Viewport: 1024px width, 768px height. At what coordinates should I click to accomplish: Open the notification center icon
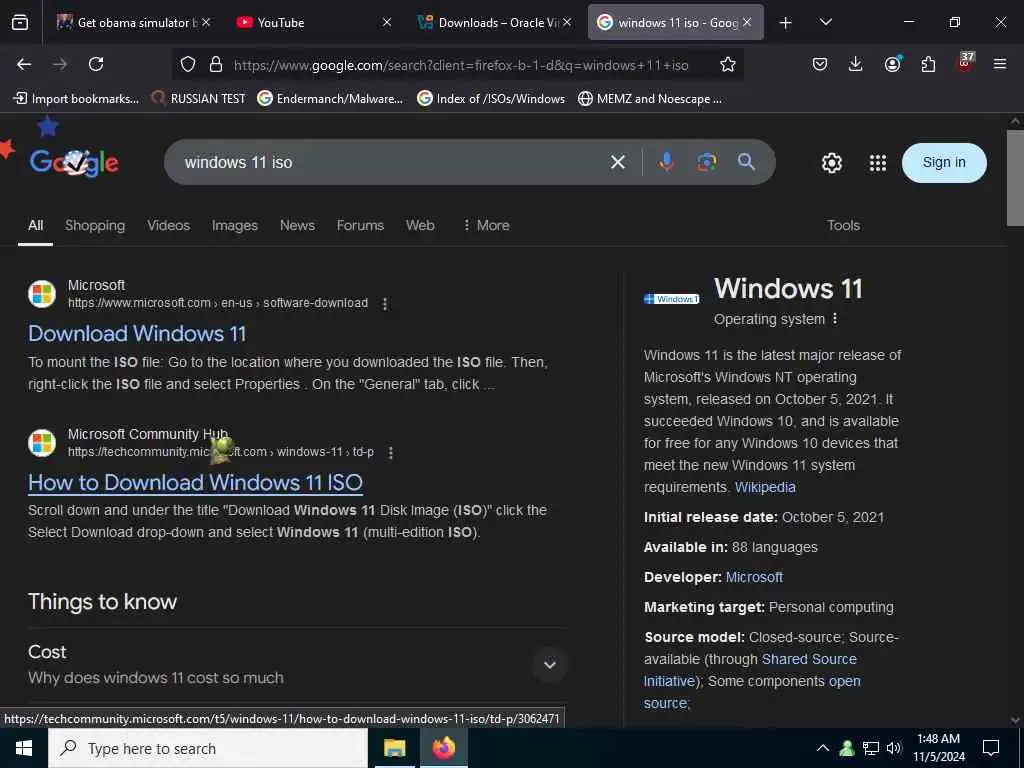(991, 748)
